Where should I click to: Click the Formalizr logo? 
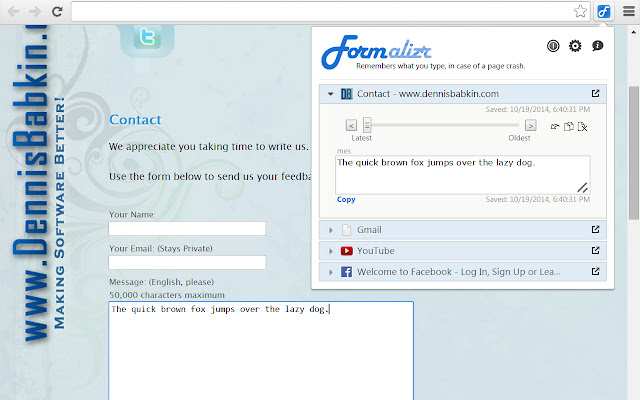tap(376, 52)
